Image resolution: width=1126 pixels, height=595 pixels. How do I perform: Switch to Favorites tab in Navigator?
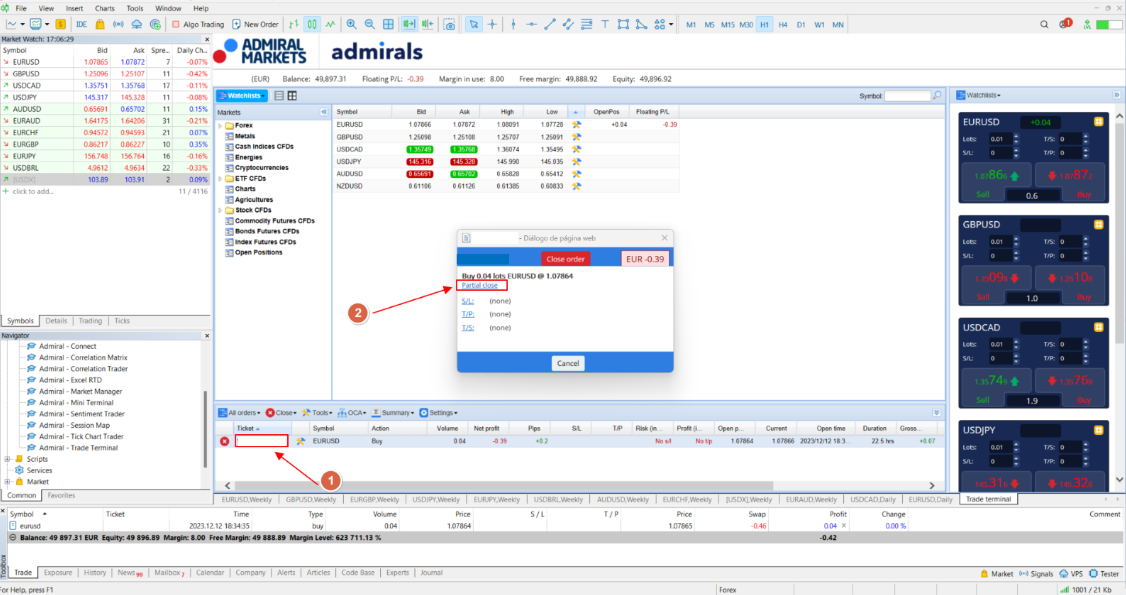(61, 495)
